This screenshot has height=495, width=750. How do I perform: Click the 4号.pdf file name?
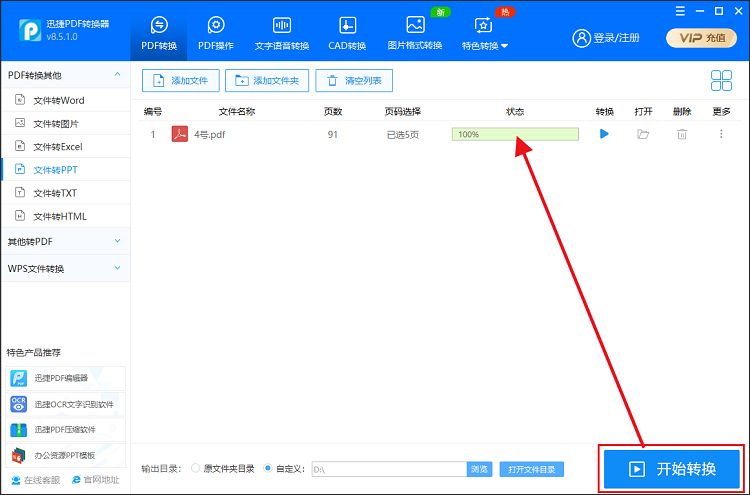click(x=210, y=134)
